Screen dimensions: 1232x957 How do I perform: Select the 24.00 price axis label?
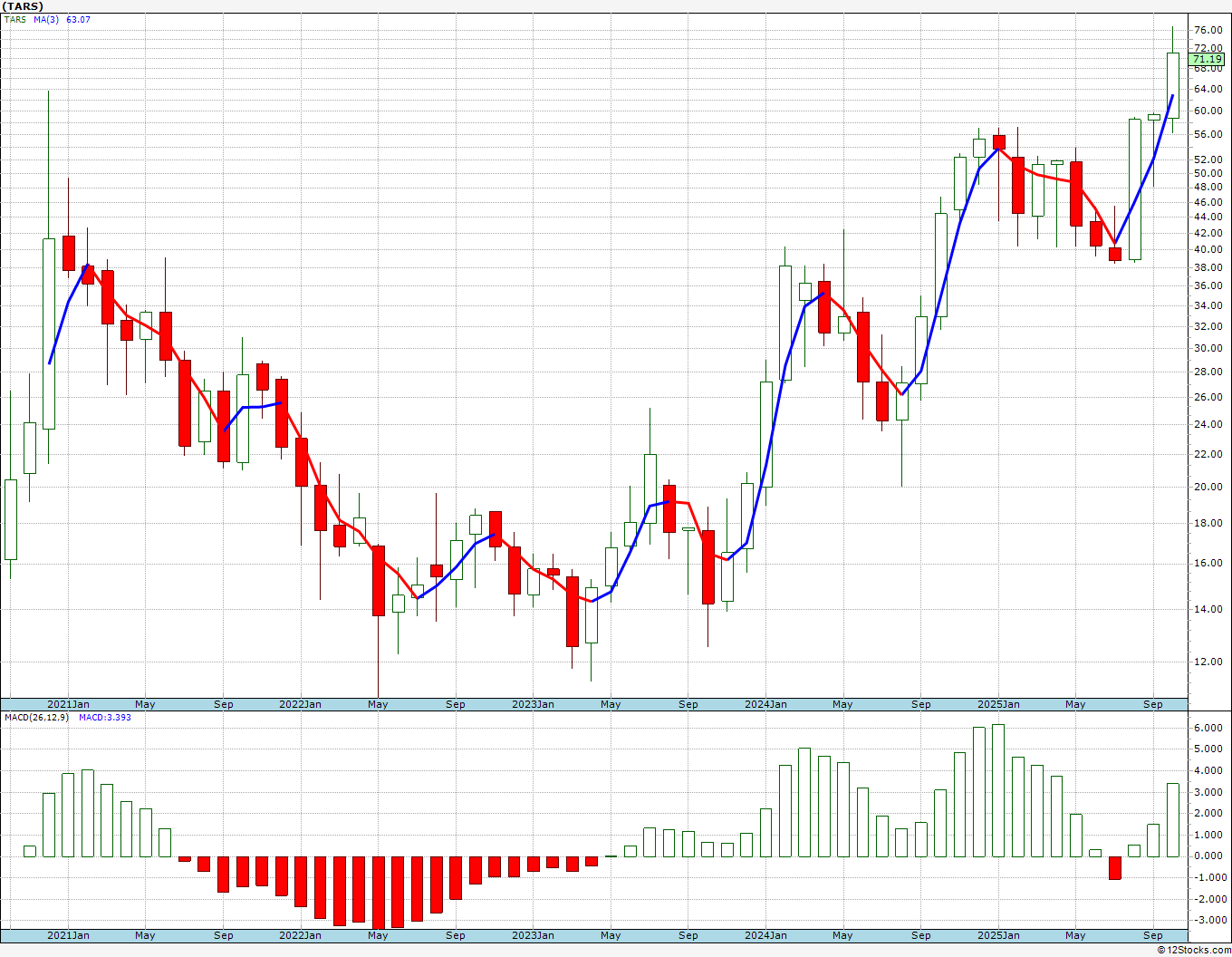pos(1208,424)
